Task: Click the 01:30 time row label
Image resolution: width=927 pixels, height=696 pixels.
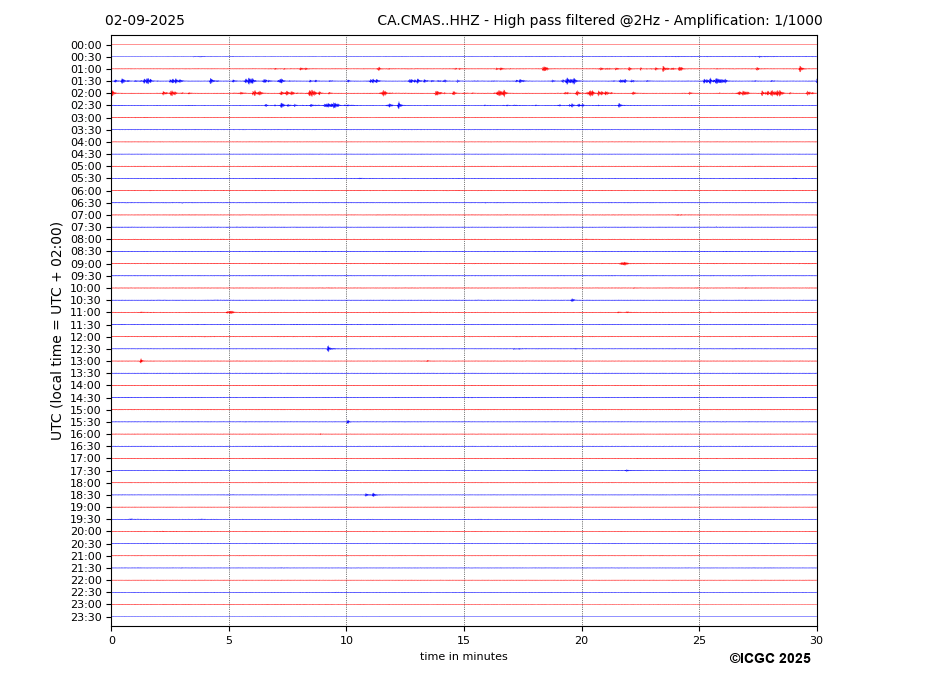Action: (86, 81)
